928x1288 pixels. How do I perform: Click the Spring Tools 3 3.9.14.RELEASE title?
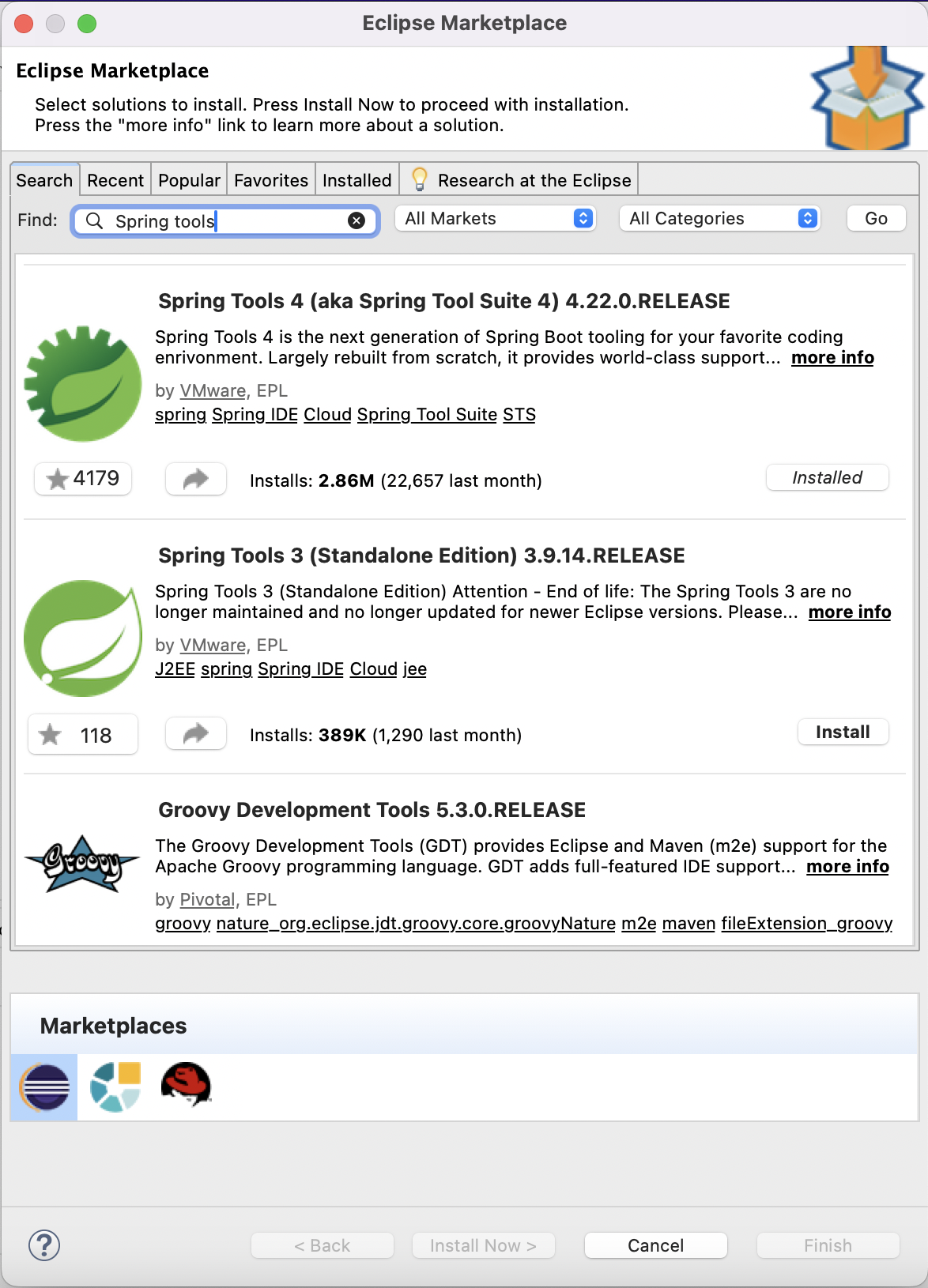click(x=421, y=555)
